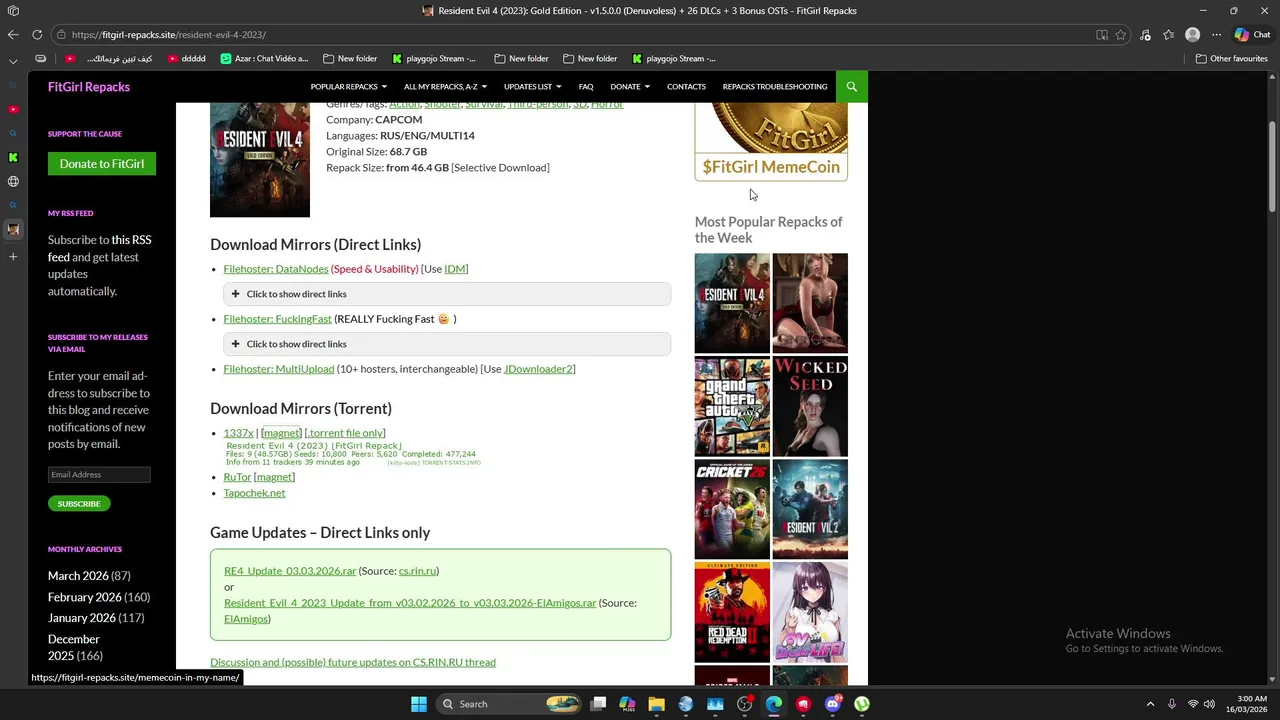Image resolution: width=1280 pixels, height=720 pixels.
Task: Open Discord from the taskbar
Action: [833, 704]
